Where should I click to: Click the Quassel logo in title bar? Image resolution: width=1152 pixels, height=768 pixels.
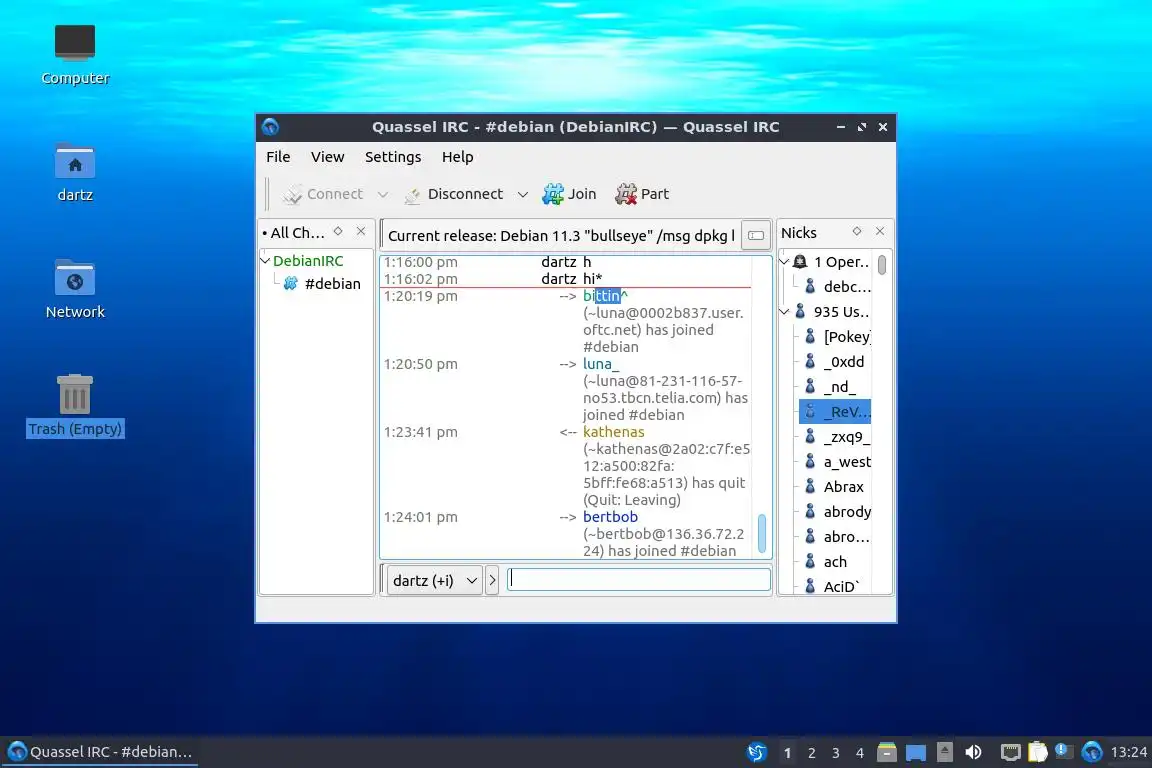click(x=270, y=126)
